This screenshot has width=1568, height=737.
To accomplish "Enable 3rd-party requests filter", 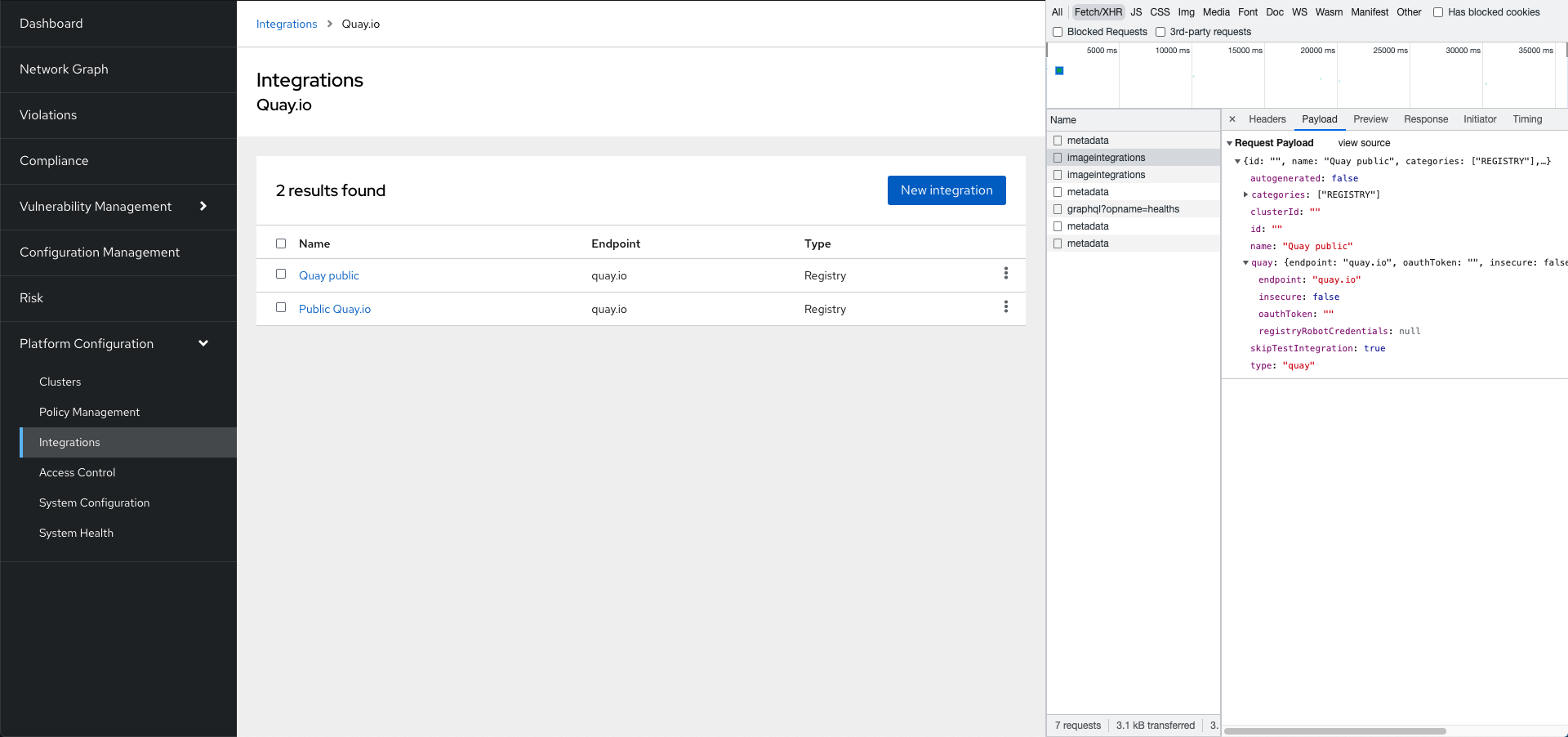I will tap(1160, 32).
